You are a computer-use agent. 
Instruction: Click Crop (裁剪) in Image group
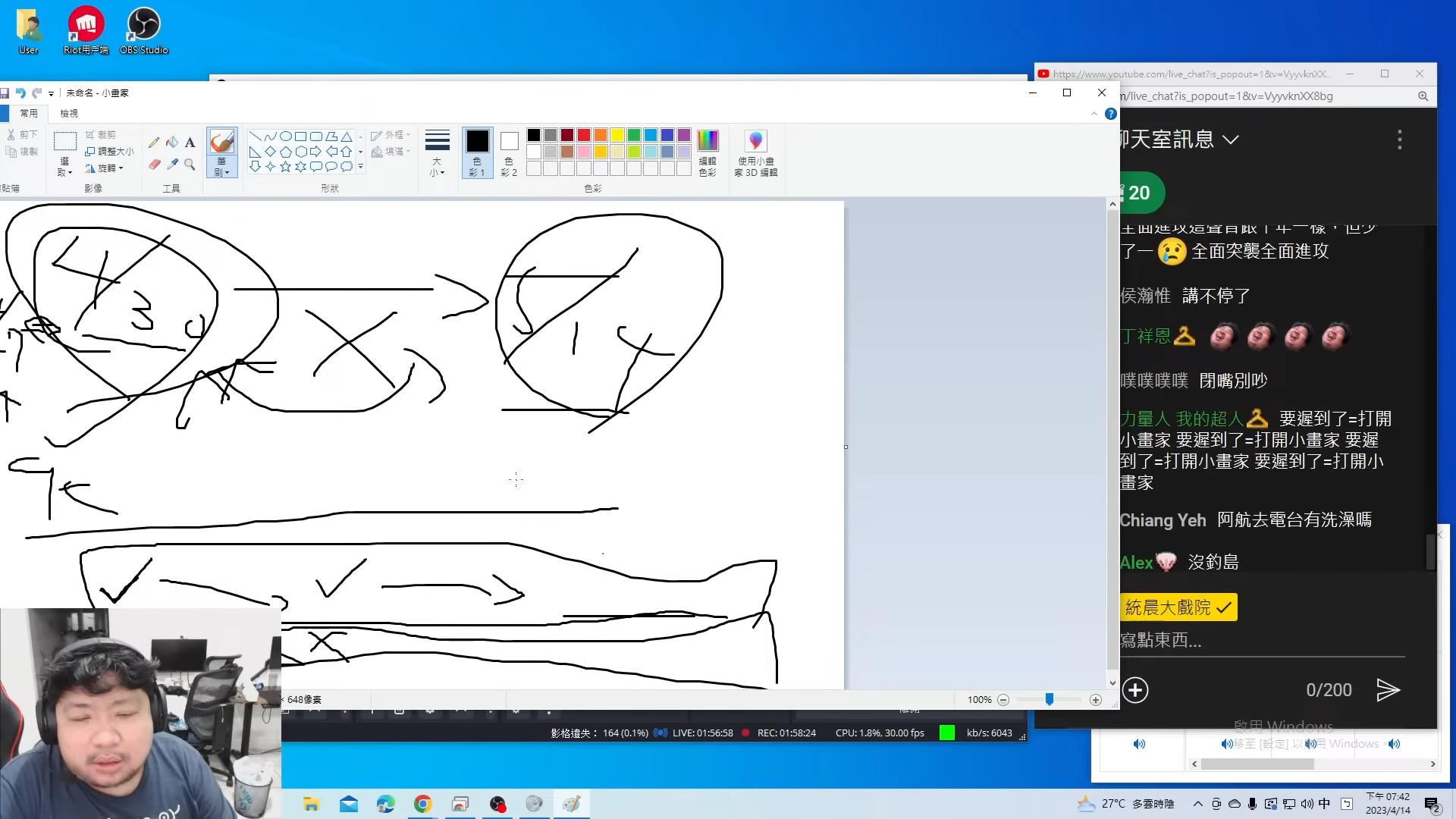pos(100,135)
